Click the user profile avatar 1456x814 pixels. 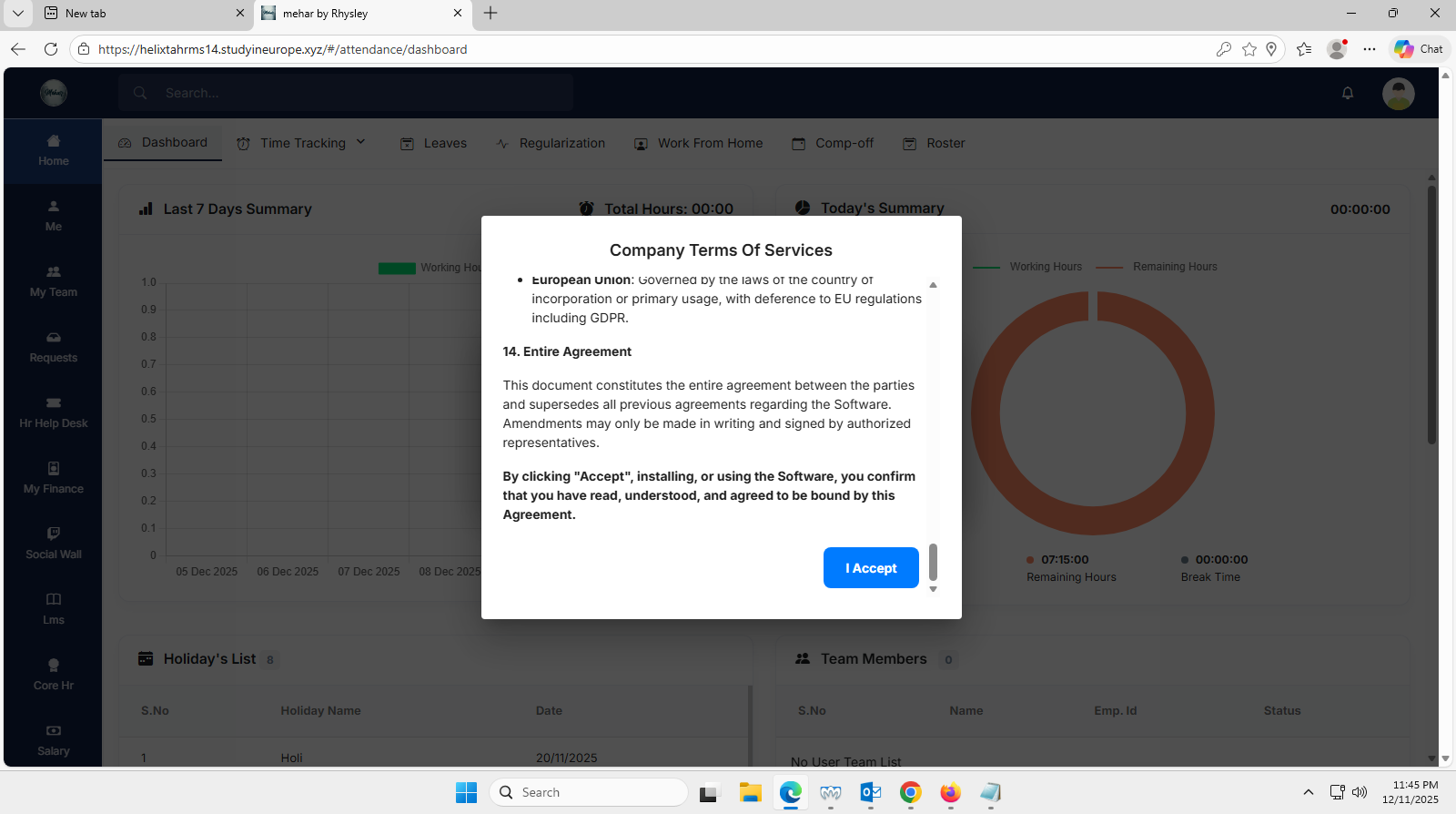(x=1398, y=93)
